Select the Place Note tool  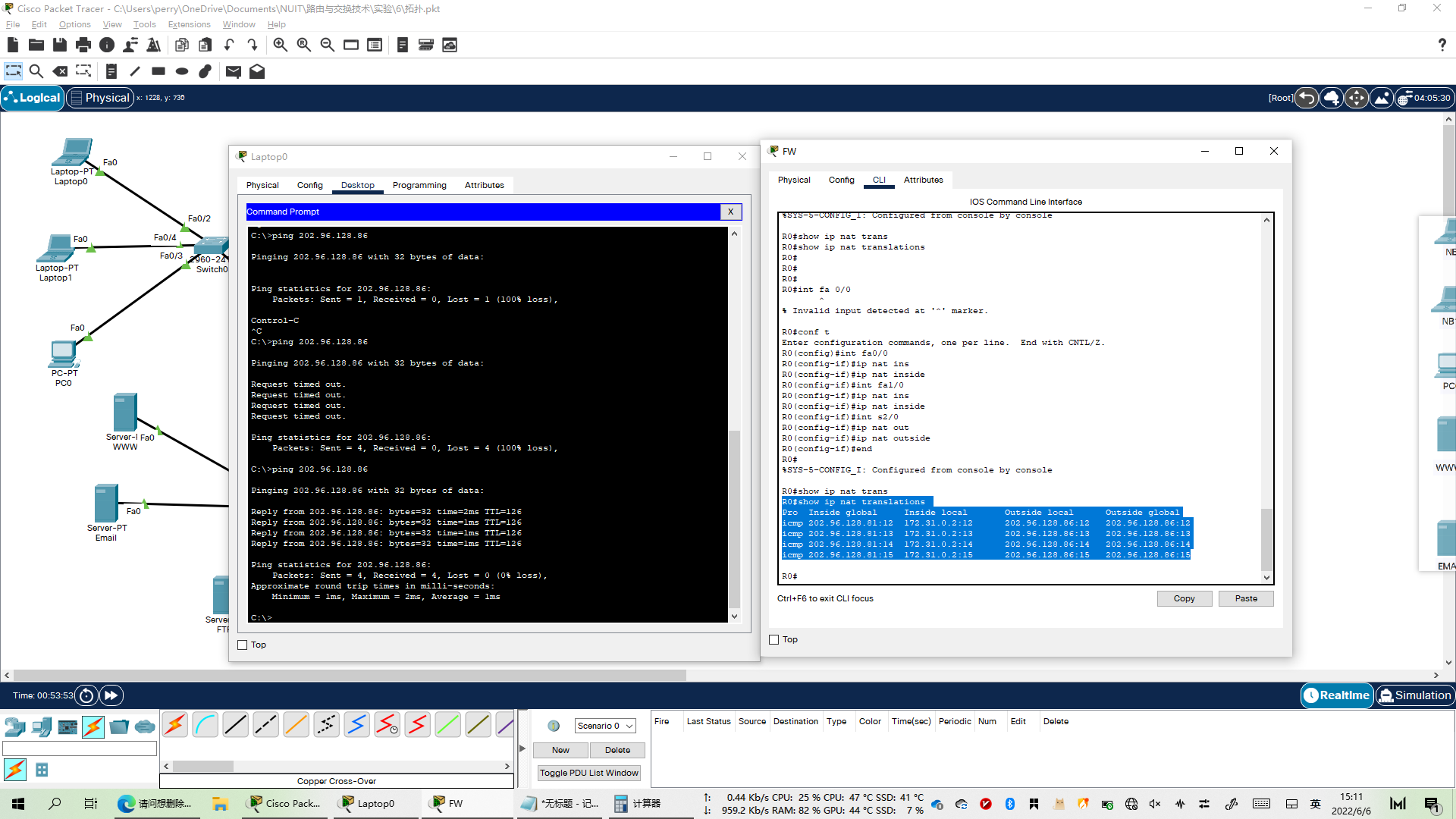111,71
